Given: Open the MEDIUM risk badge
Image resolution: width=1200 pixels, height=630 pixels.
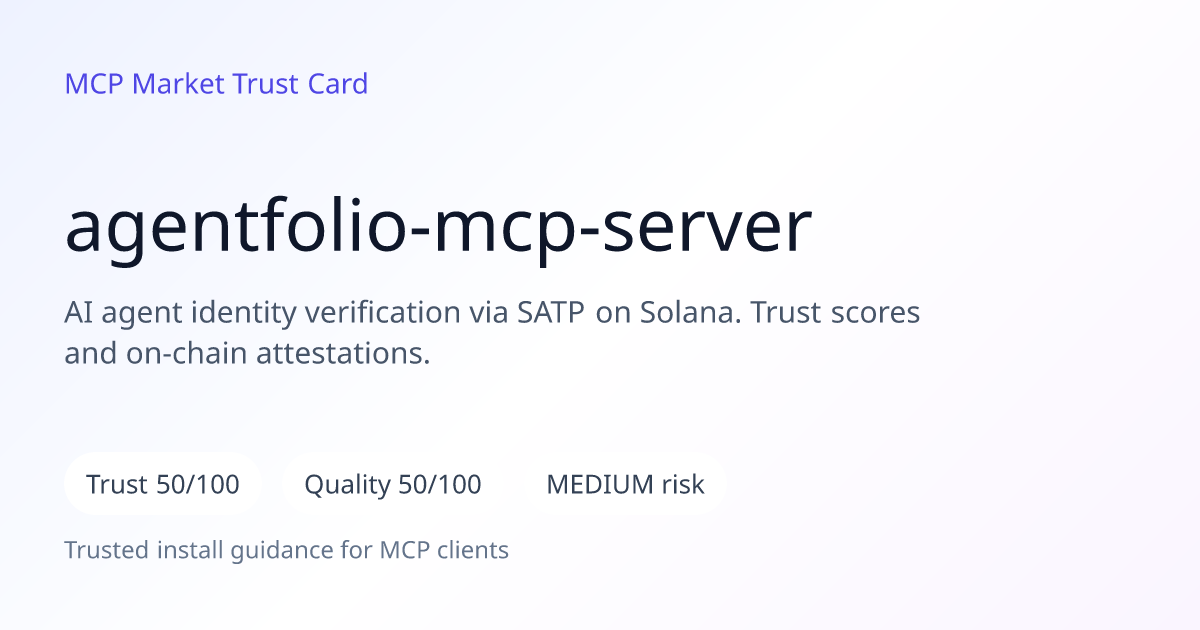Looking at the screenshot, I should tap(625, 485).
